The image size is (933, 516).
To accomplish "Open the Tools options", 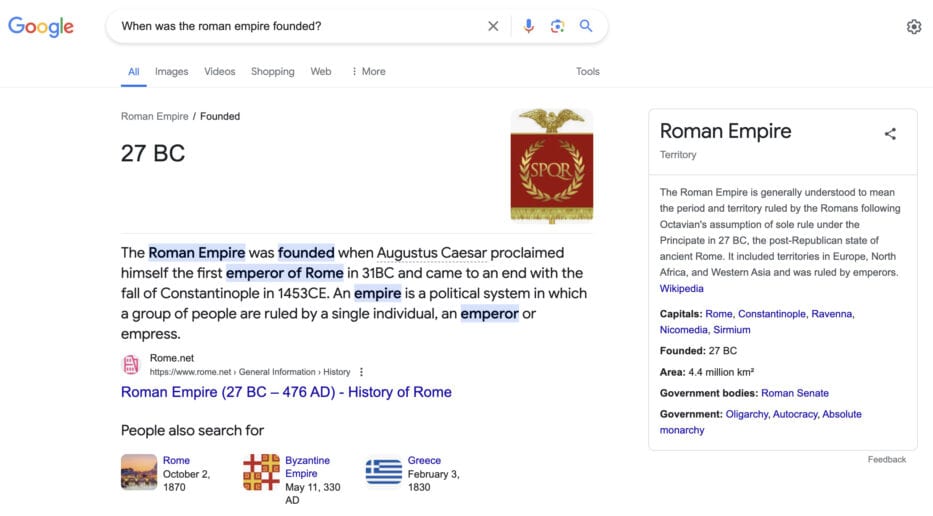I will pos(587,71).
